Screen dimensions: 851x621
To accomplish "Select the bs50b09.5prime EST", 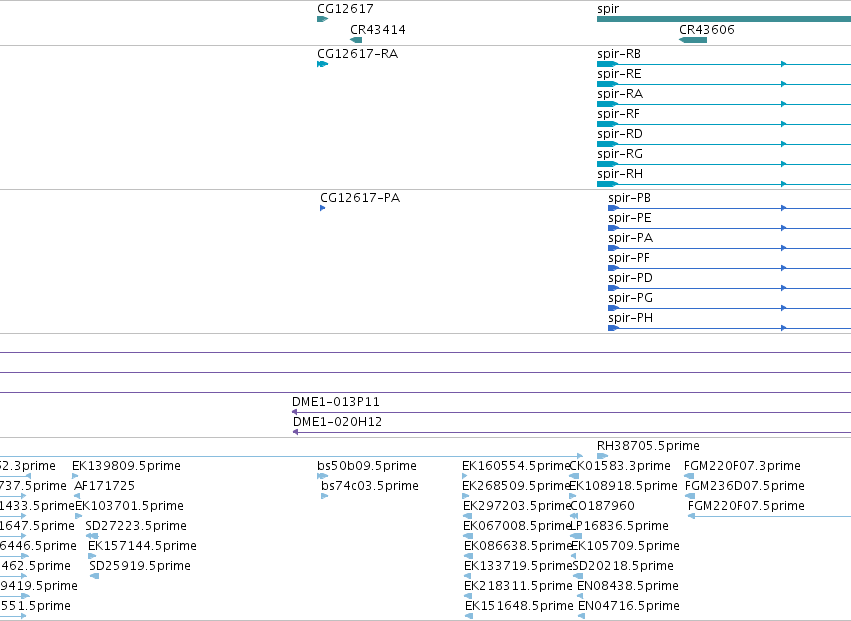I will (x=322, y=476).
